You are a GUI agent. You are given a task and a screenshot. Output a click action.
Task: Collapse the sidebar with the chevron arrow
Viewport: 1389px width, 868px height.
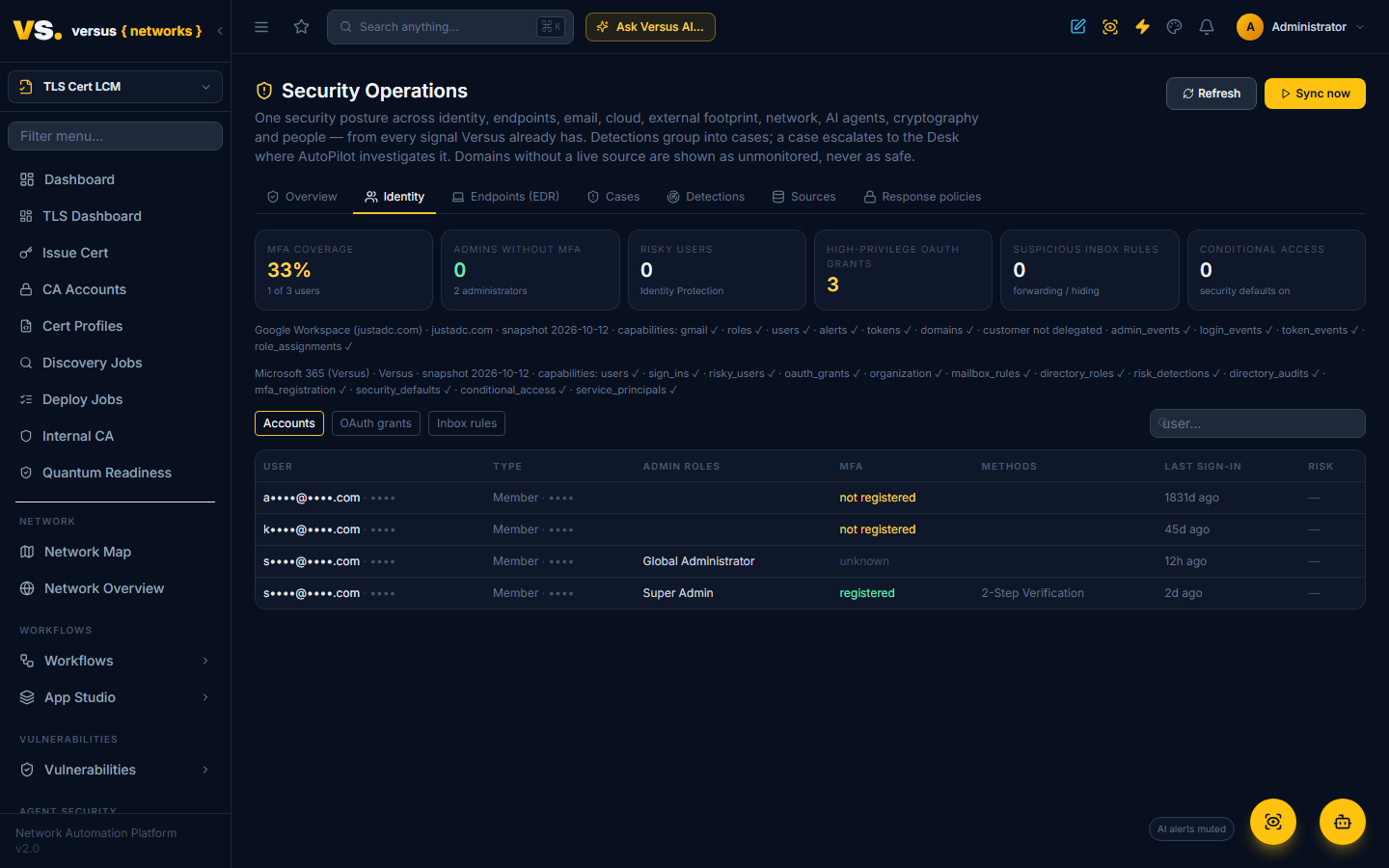[x=220, y=31]
